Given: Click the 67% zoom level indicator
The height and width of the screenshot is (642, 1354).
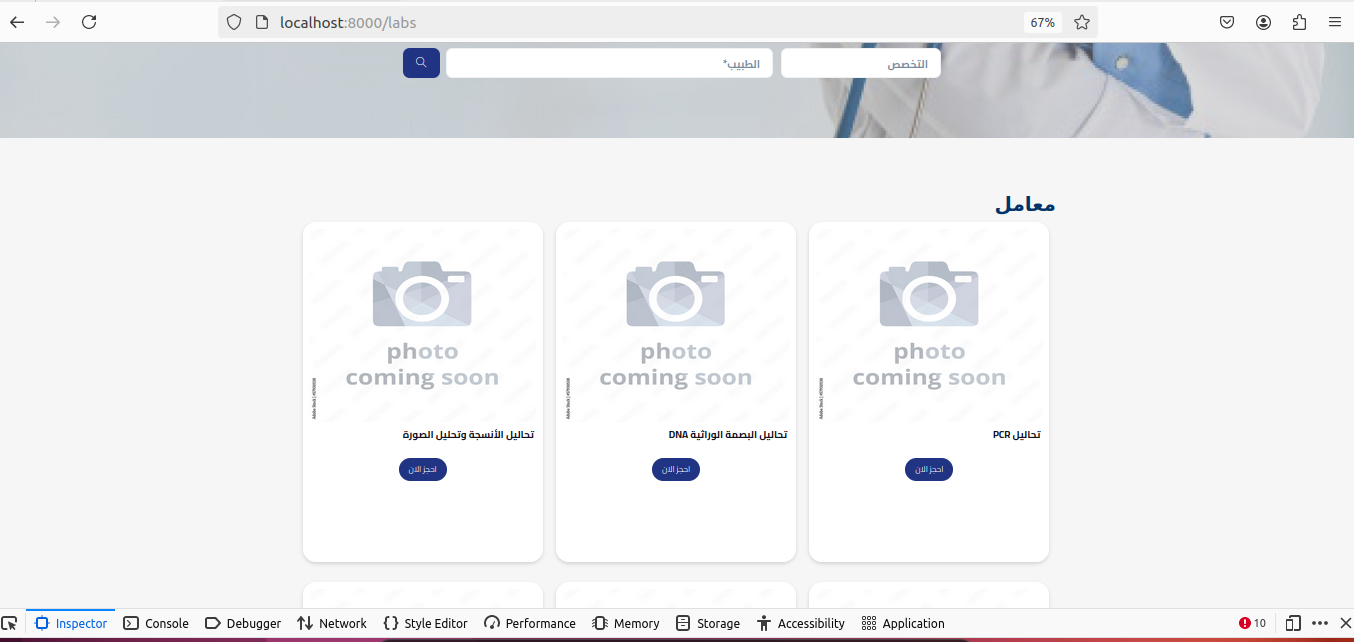Looking at the screenshot, I should point(1042,22).
